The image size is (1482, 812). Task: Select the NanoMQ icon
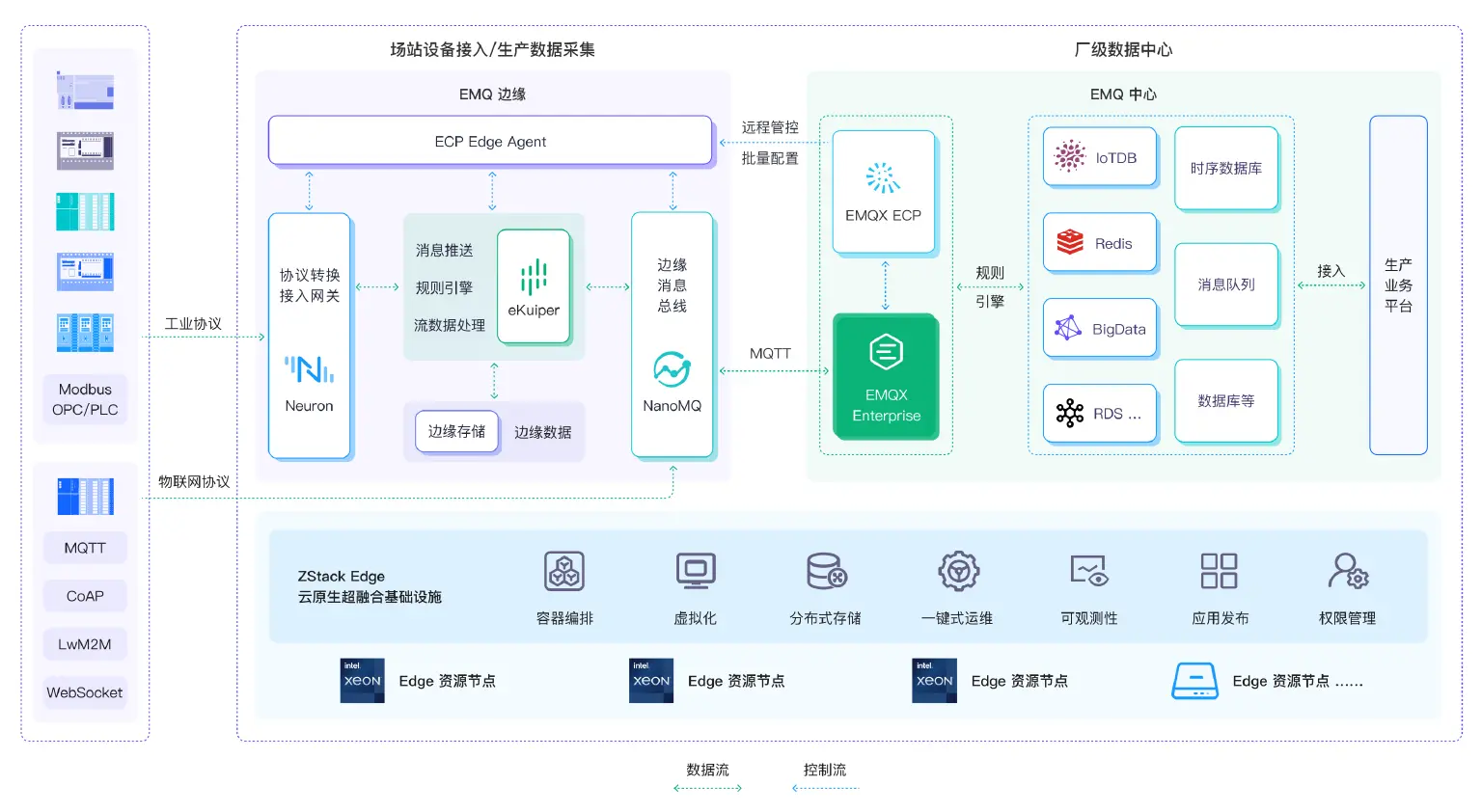coord(671,369)
